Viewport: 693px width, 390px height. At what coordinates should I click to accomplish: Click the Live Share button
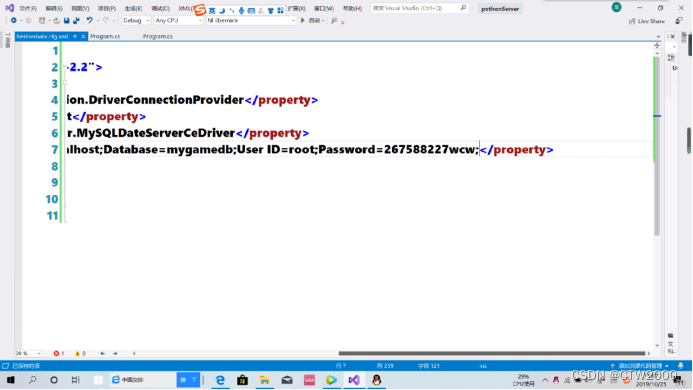[x=647, y=21]
